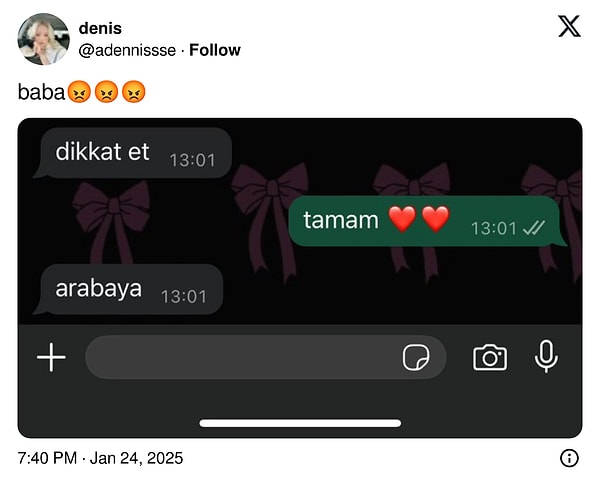Click the message text input field
Image resolution: width=600 pixels, height=488 pixels.
pos(266,357)
